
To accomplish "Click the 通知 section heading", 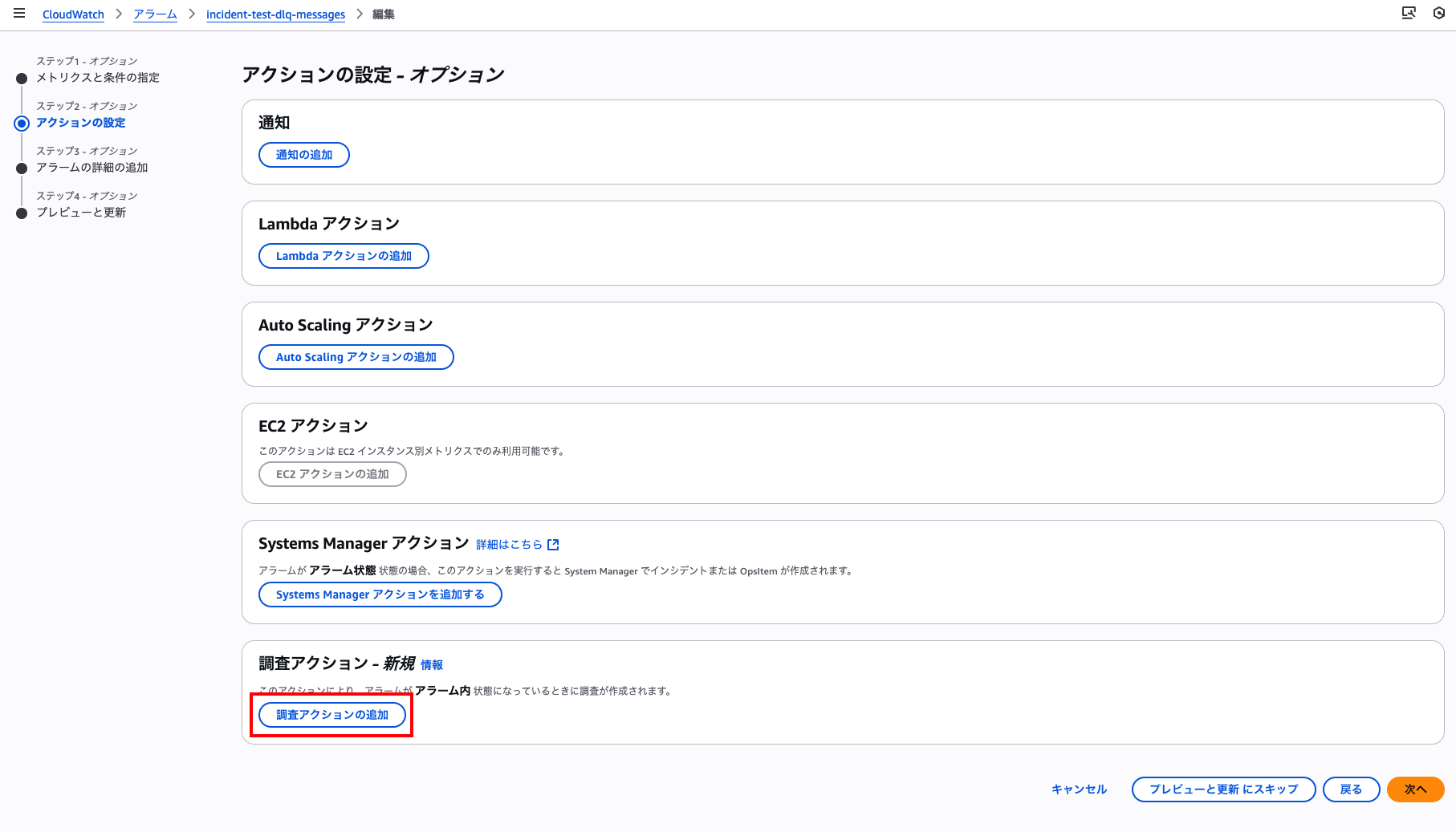I will [x=275, y=123].
